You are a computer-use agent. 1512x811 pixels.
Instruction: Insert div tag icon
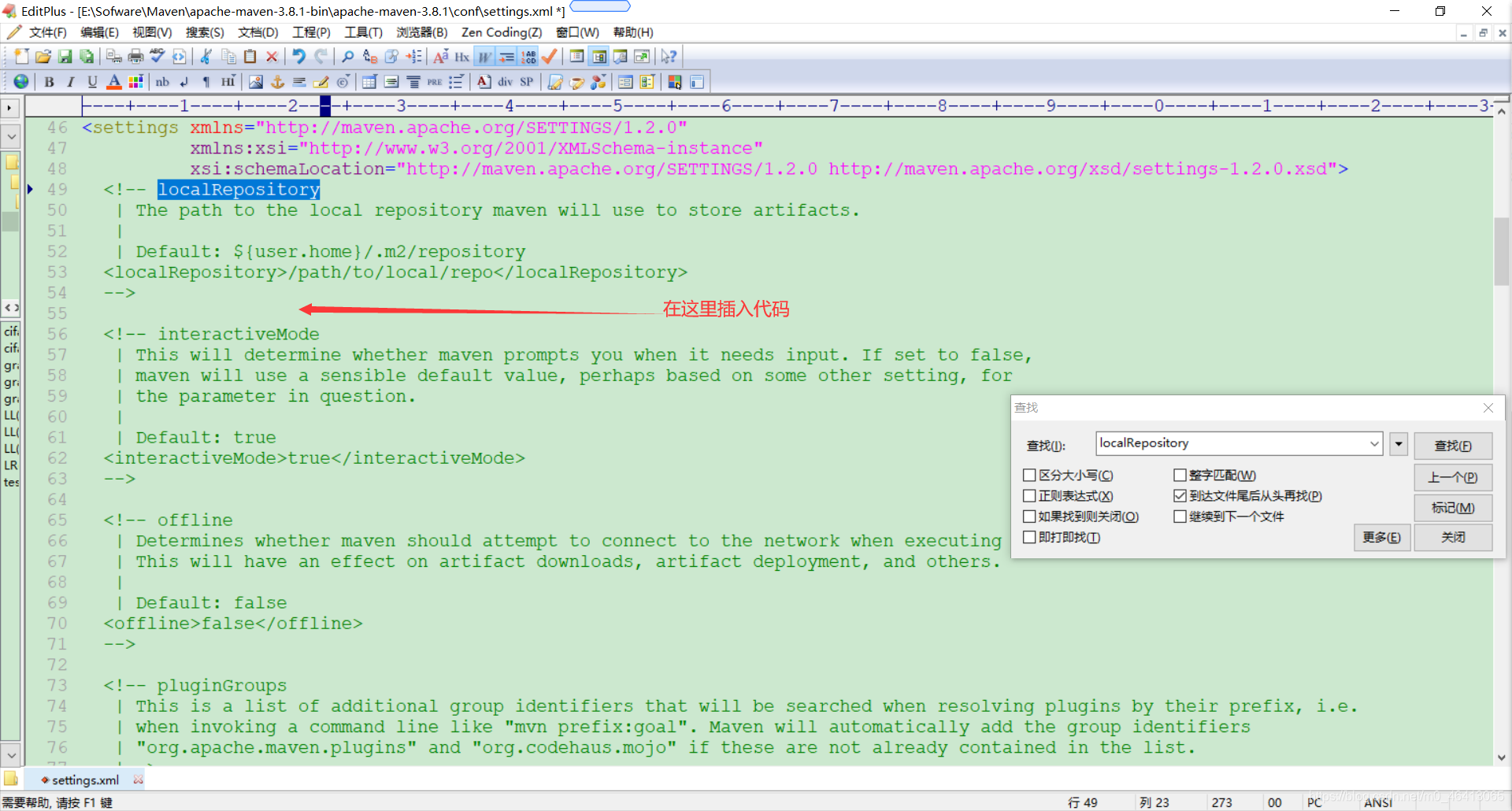(505, 82)
